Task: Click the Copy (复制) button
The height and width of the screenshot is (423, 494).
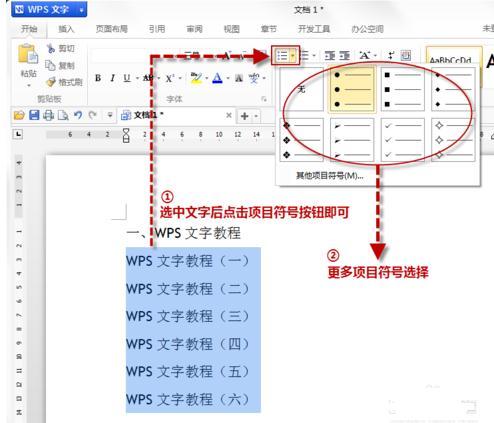Action: point(60,65)
